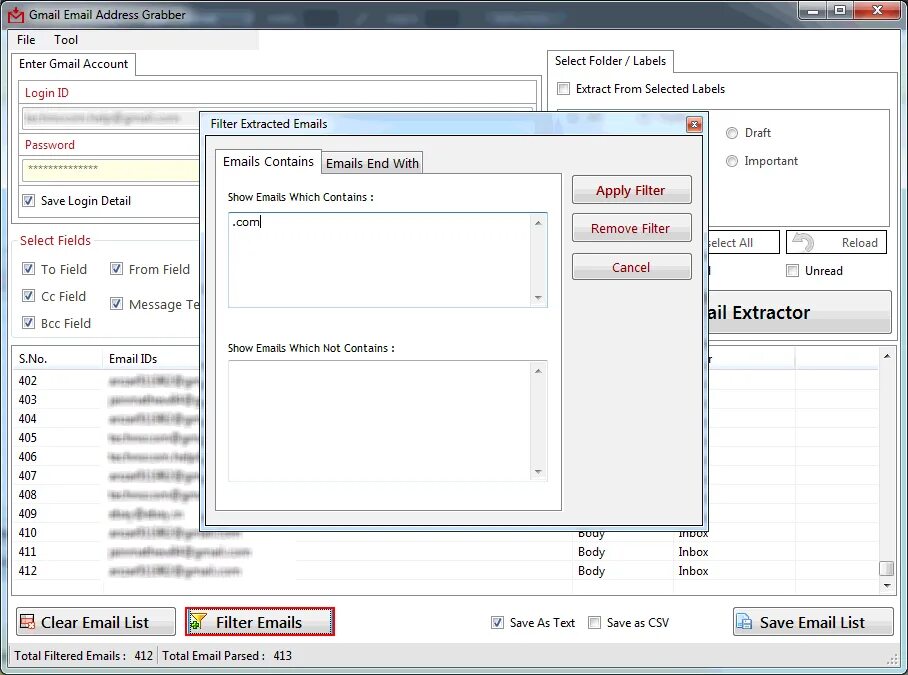Select row 402 in the email list
The image size is (908, 675).
tap(107, 380)
